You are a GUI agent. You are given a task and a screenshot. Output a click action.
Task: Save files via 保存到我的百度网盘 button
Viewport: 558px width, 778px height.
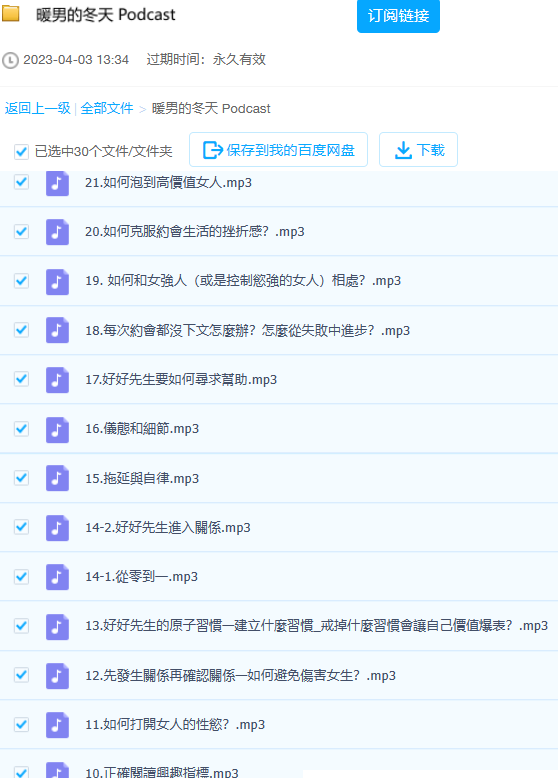278,150
